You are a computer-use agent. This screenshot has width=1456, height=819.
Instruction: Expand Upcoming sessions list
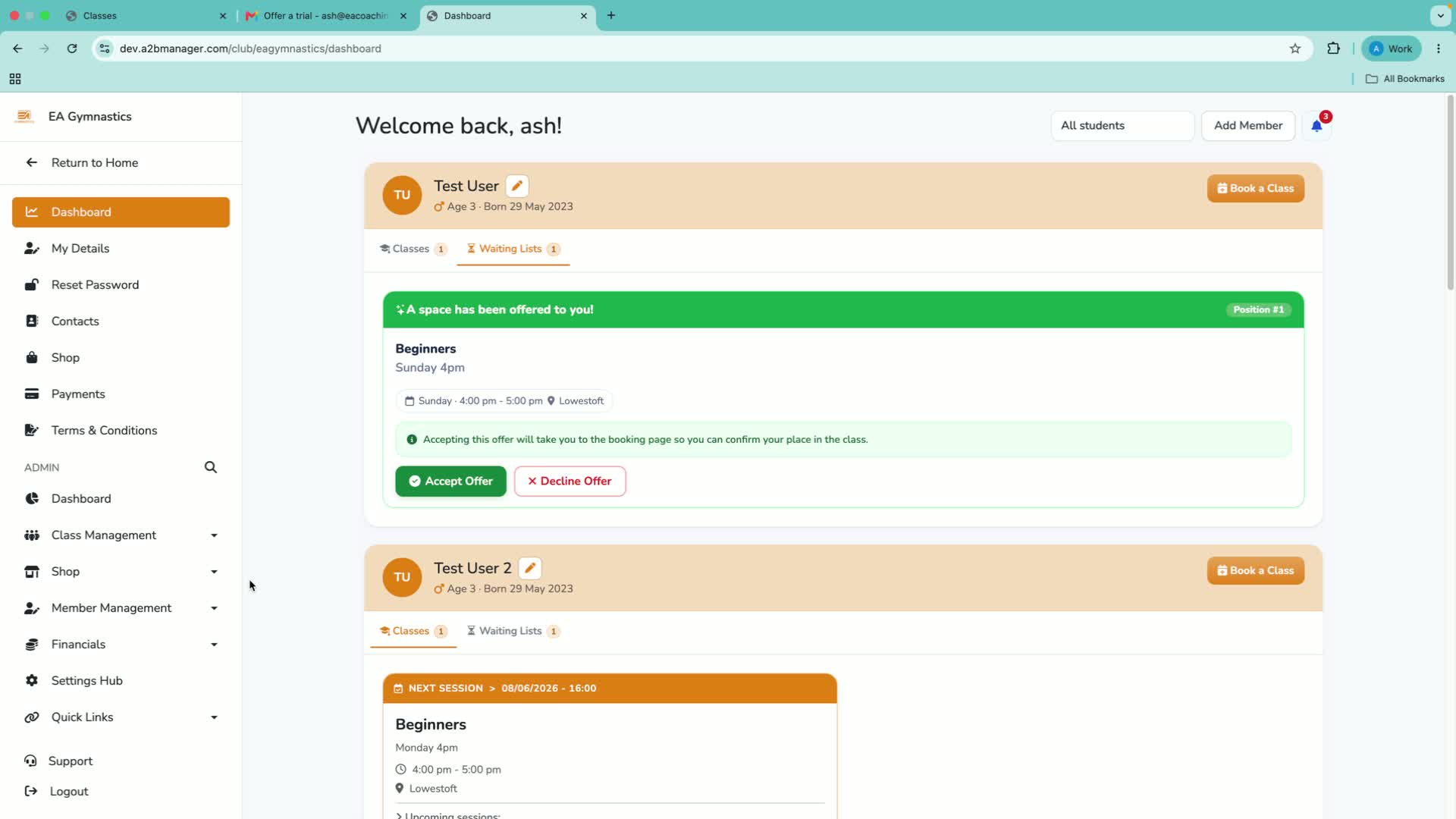coord(448,815)
